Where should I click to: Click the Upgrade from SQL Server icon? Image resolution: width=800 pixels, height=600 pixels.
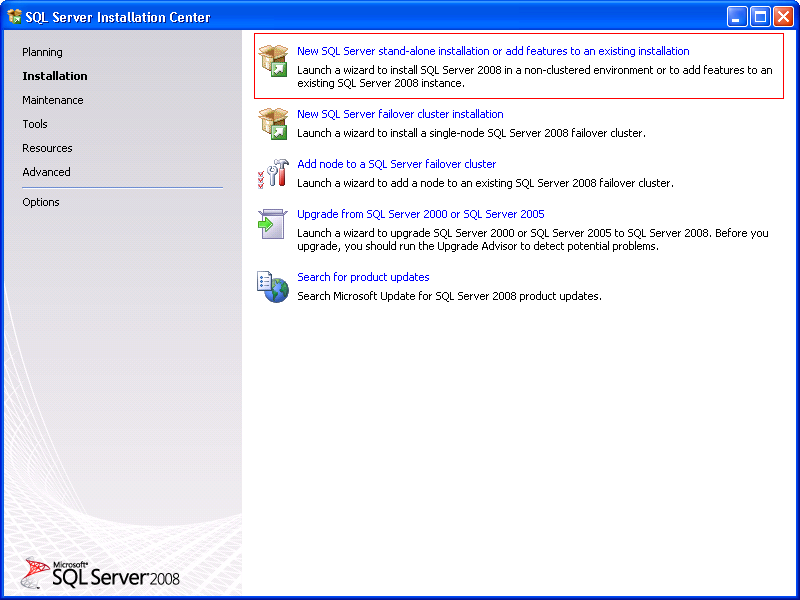click(273, 224)
